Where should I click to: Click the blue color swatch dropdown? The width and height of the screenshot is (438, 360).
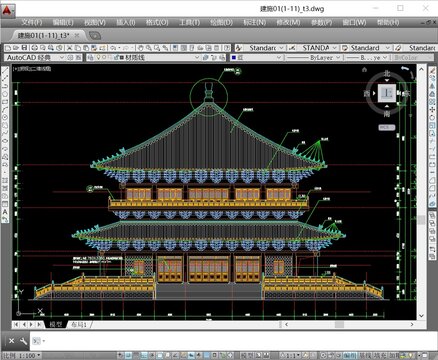click(257, 58)
